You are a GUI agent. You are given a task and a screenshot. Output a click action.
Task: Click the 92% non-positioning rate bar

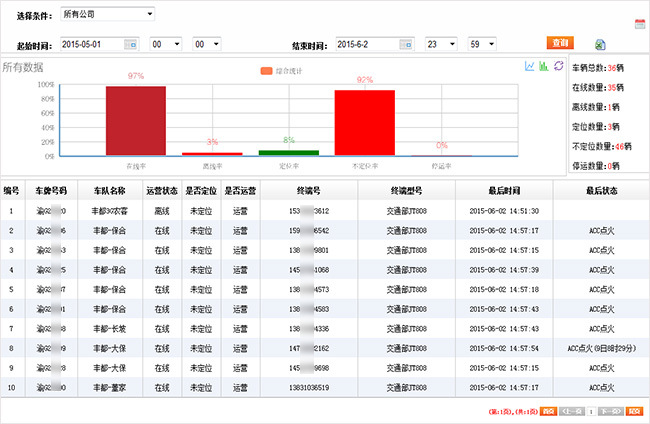[x=365, y=123]
